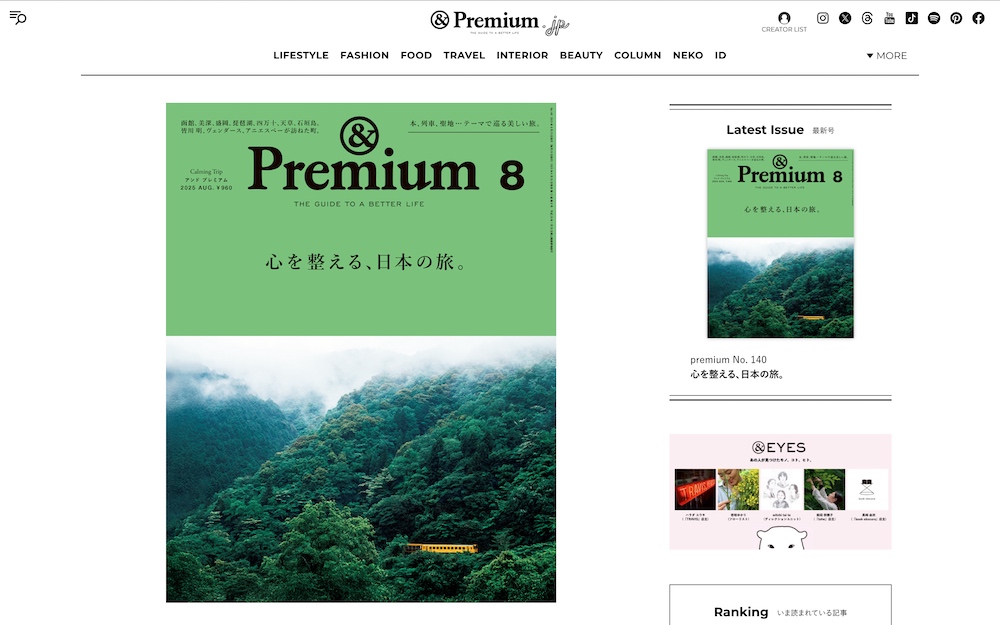
Task: Open the TRAVEL menu item
Action: tap(464, 55)
